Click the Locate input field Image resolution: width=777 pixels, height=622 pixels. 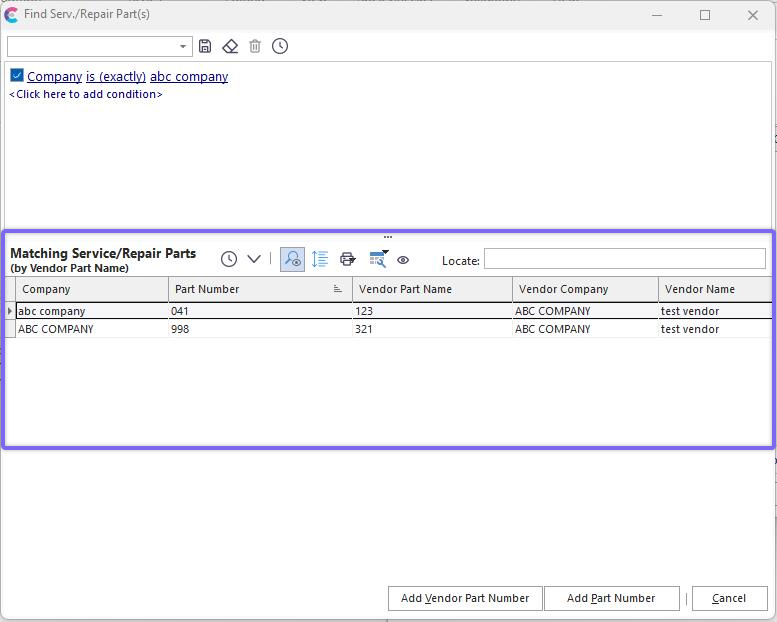click(x=624, y=259)
